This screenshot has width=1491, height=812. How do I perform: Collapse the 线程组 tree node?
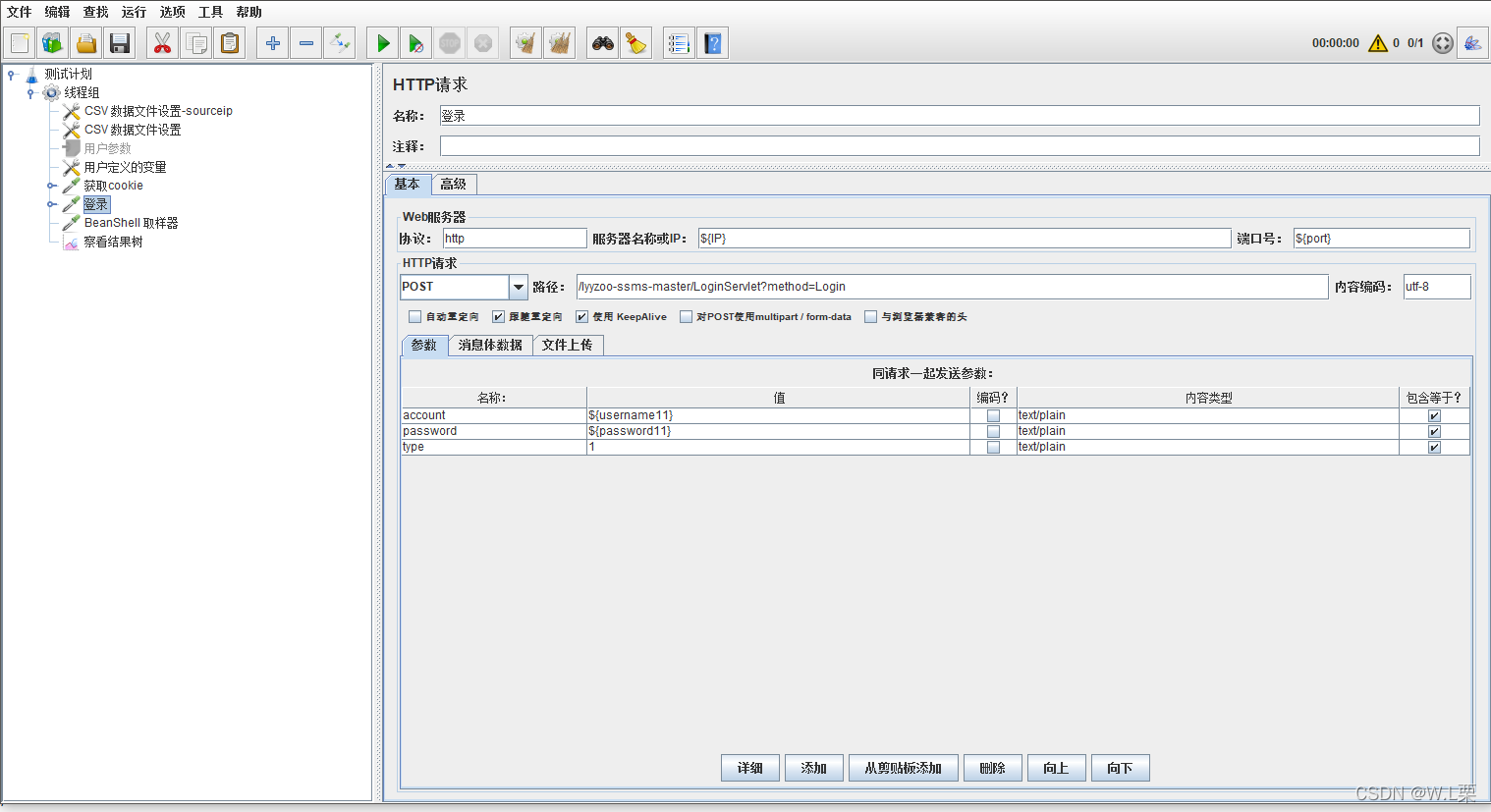click(x=30, y=93)
